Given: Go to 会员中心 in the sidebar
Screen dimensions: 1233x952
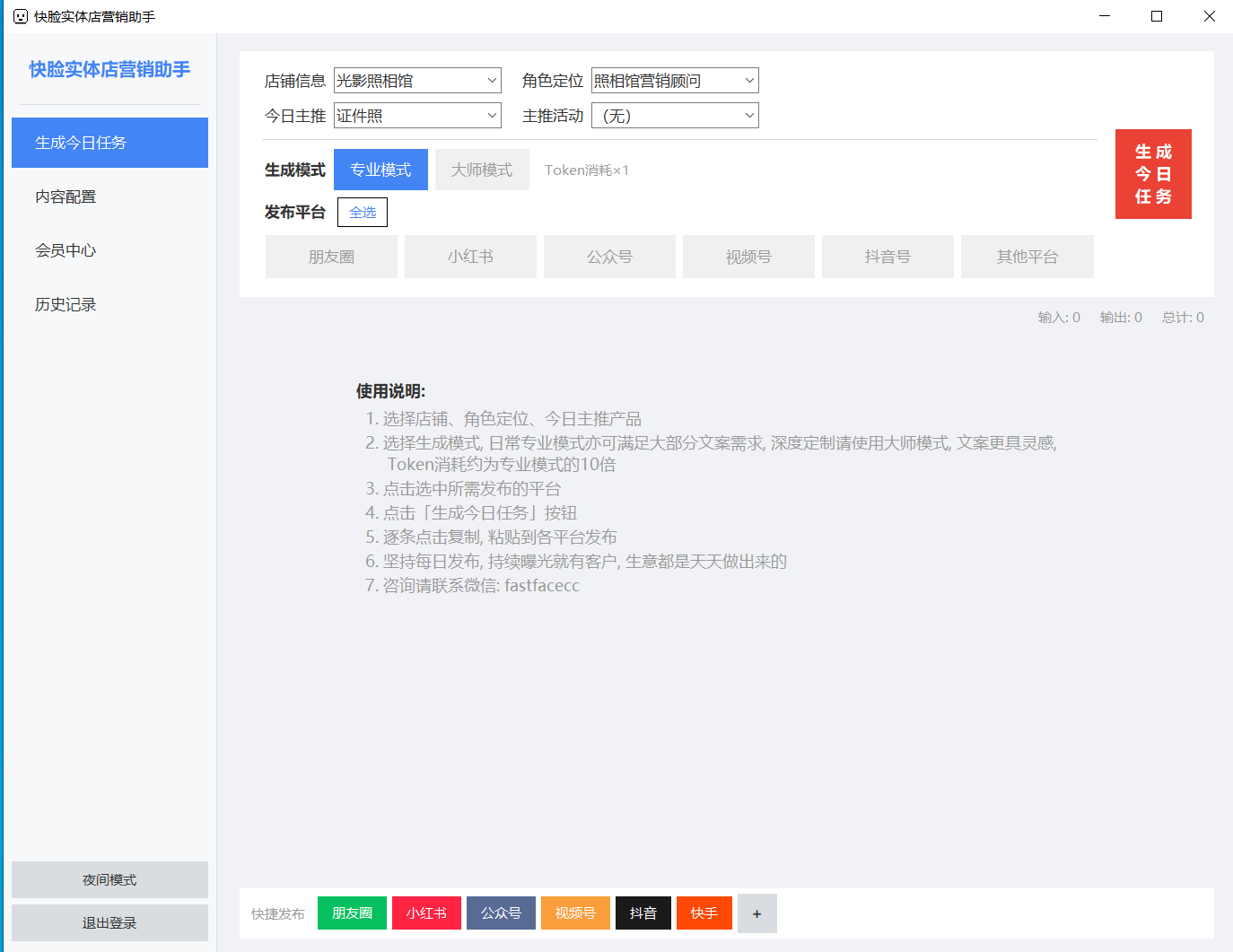Looking at the screenshot, I should pos(109,250).
